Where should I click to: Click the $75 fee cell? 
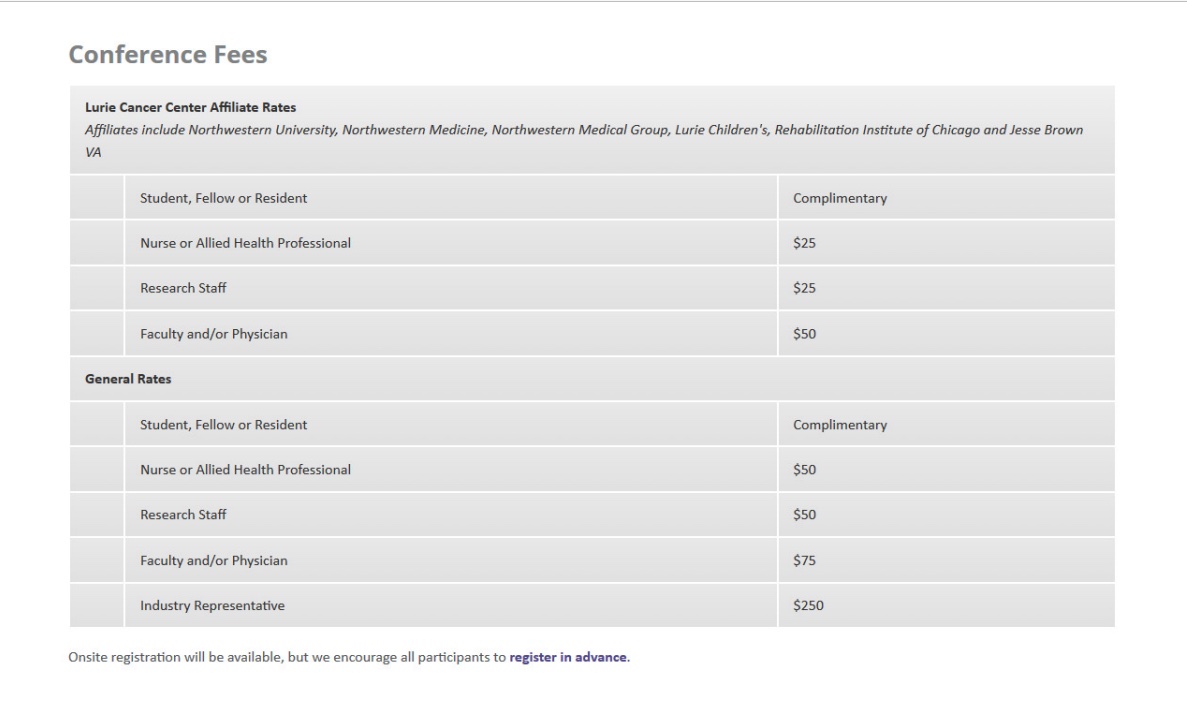804,560
